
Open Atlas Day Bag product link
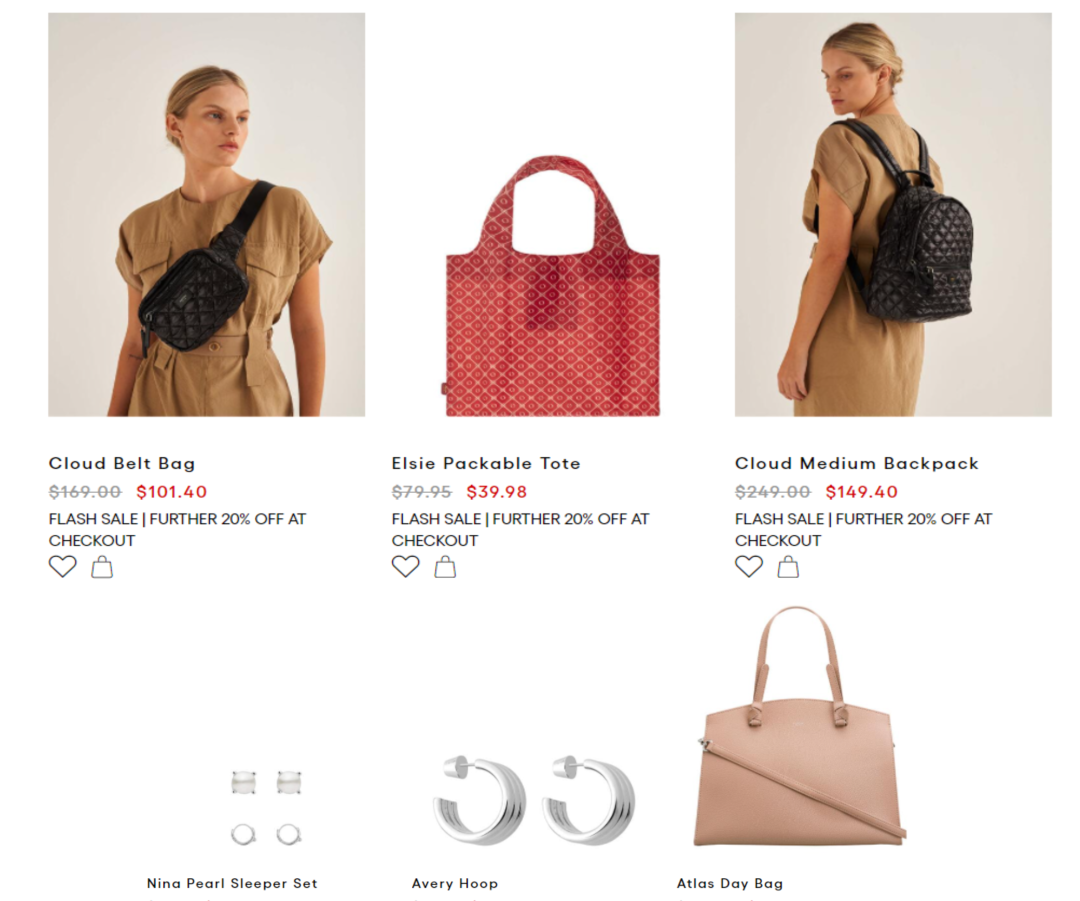click(x=730, y=883)
